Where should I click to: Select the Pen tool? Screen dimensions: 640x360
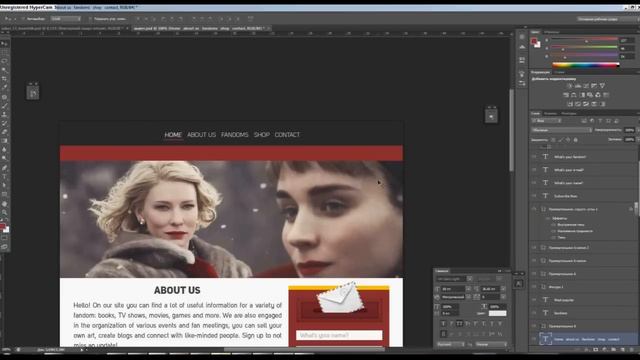point(4,168)
